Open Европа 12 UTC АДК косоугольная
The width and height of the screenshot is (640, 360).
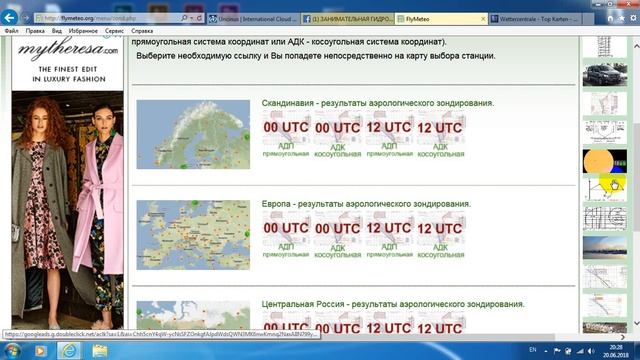(x=440, y=235)
